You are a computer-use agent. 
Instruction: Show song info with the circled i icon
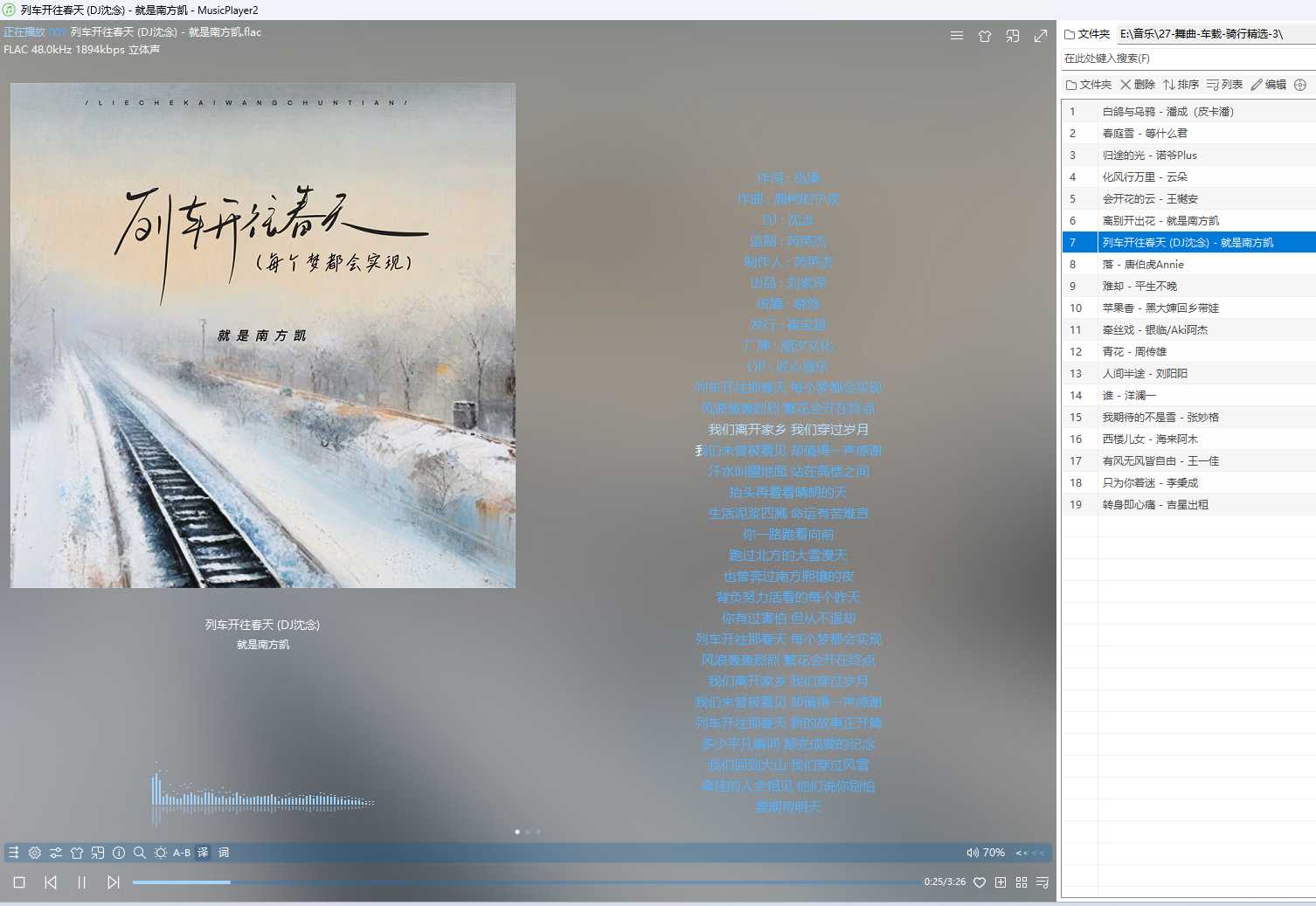click(x=119, y=853)
